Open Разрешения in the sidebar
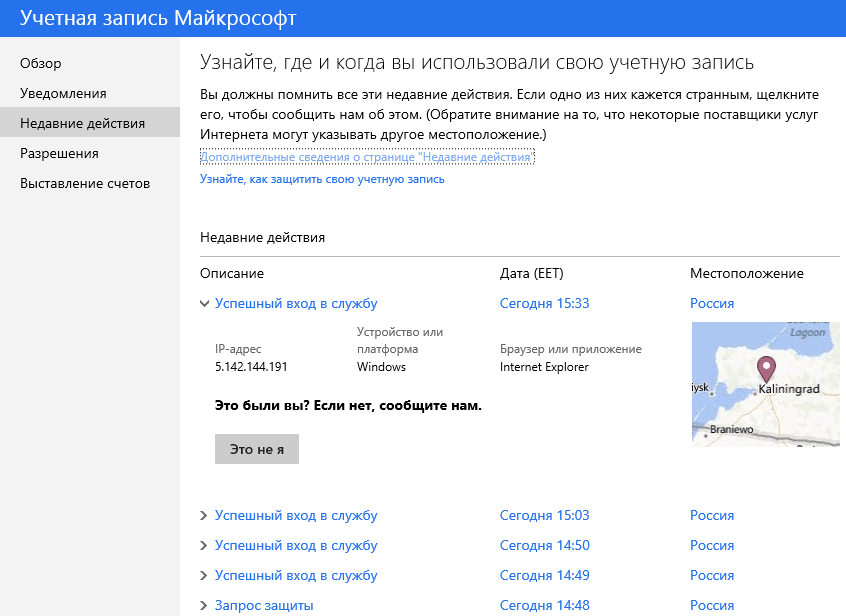This screenshot has height=616, width=846. pos(59,154)
